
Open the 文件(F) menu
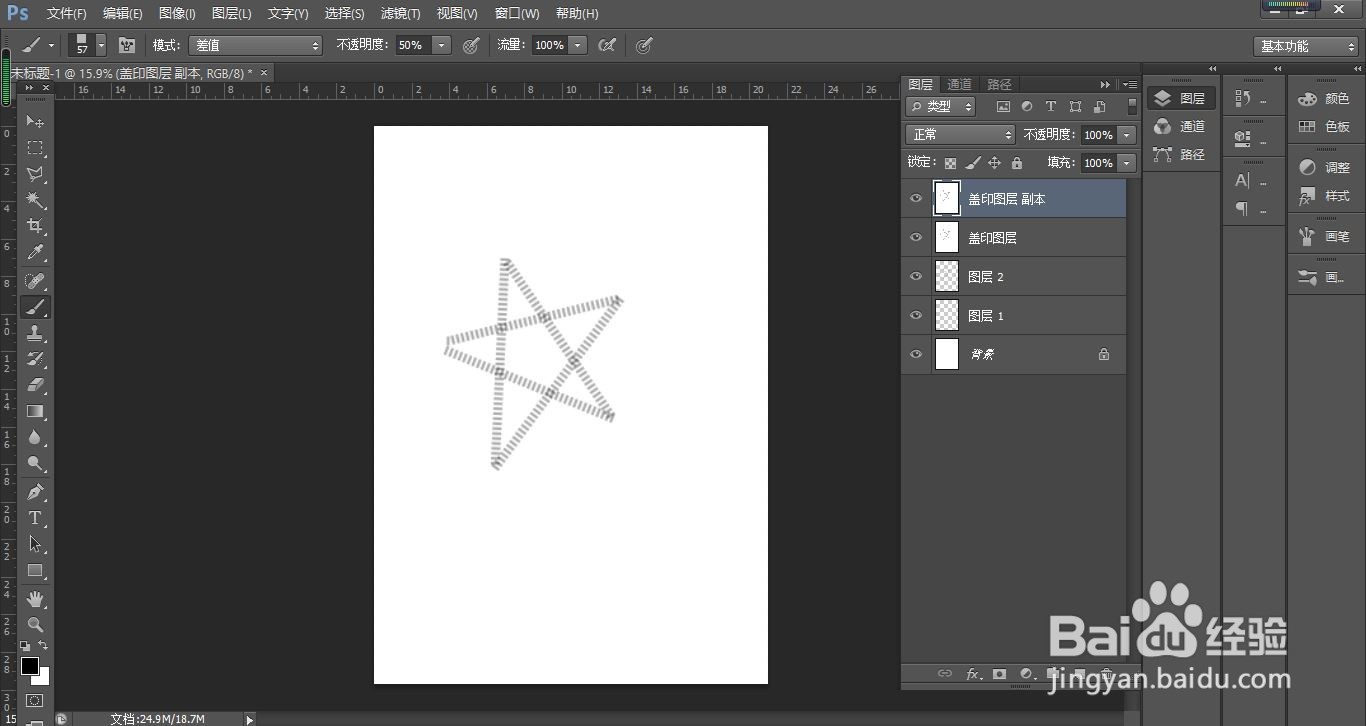click(x=66, y=14)
